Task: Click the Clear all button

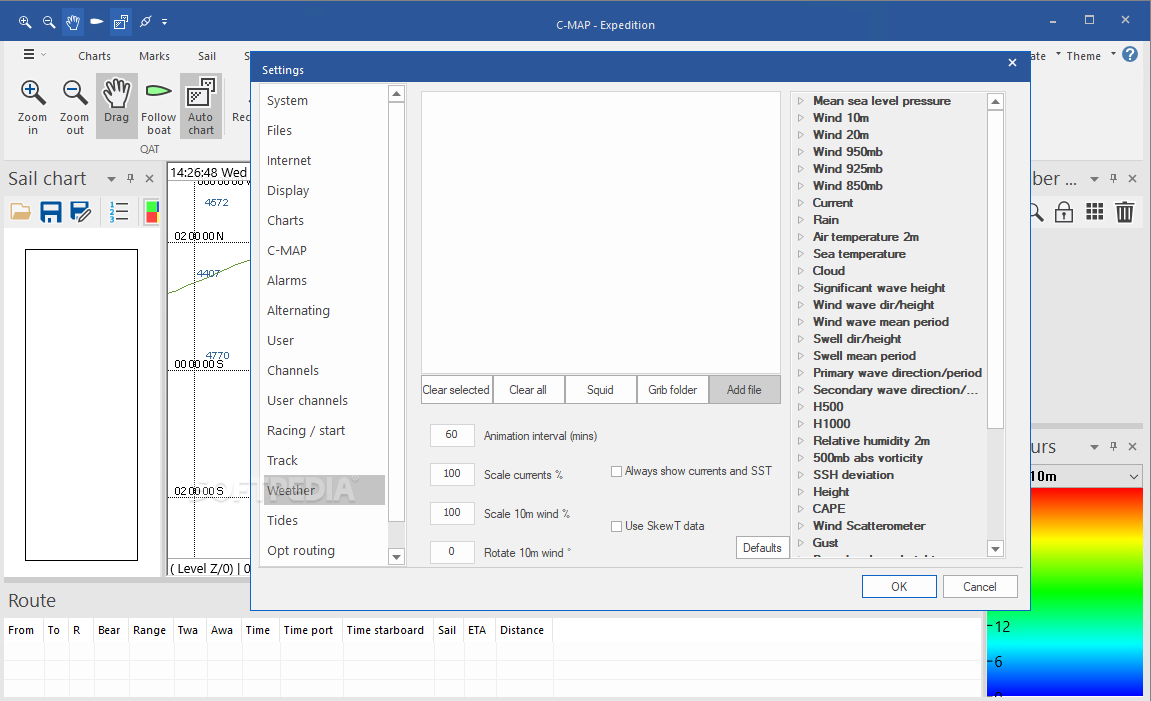Action: tap(528, 390)
